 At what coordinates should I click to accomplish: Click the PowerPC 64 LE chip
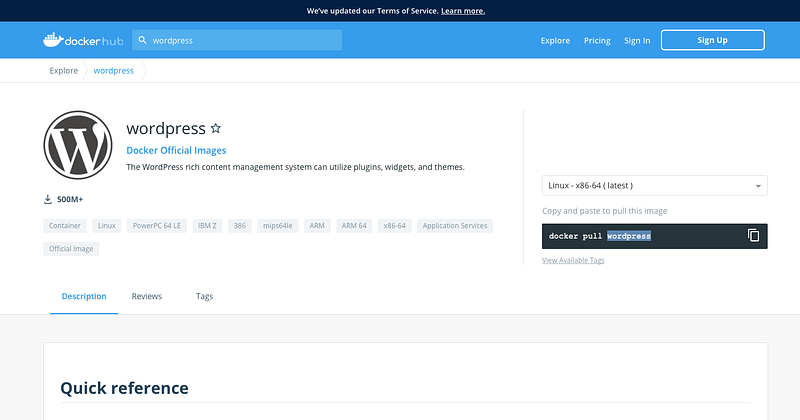coord(157,226)
